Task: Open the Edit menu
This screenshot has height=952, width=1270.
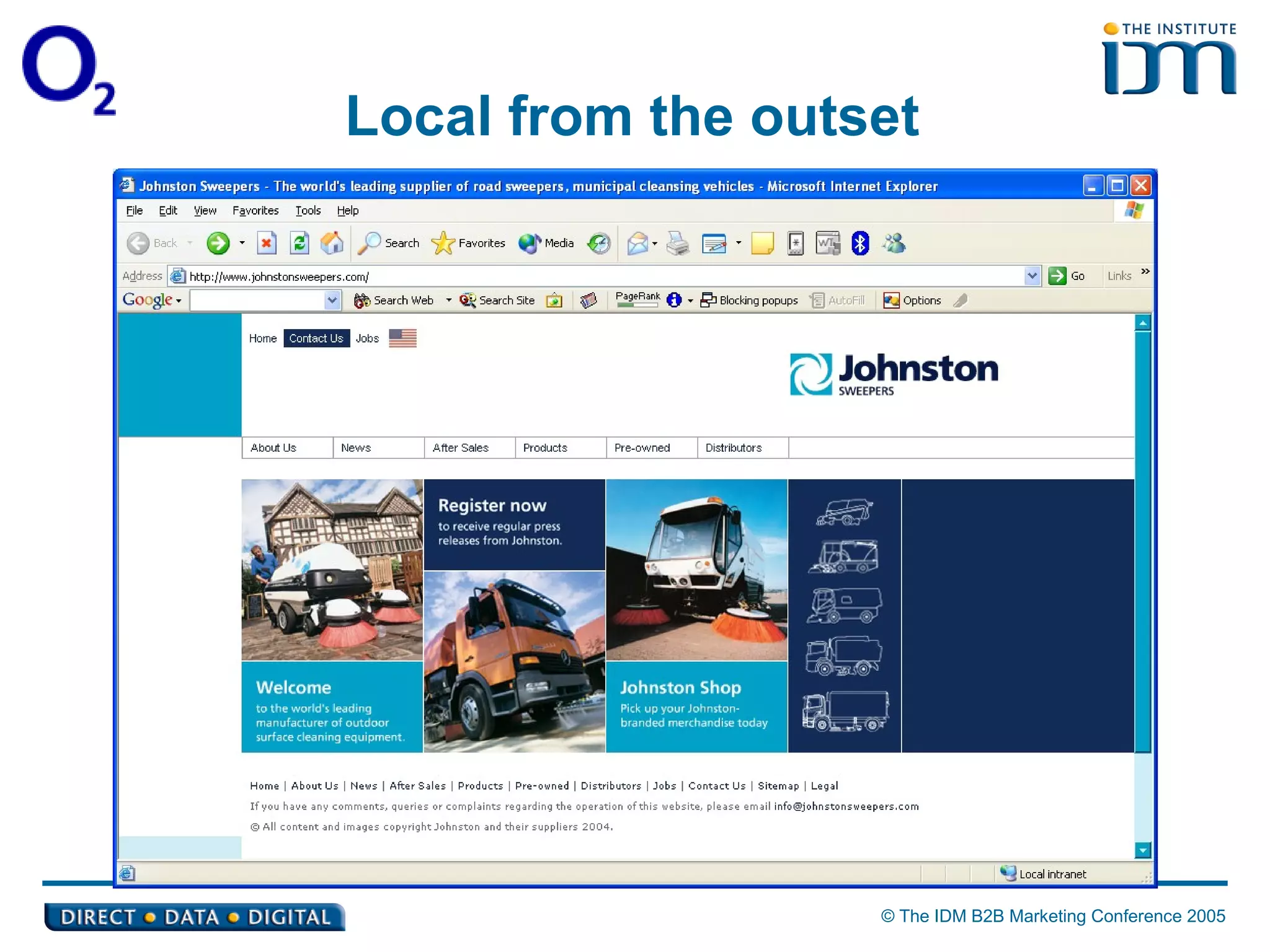Action: [x=168, y=211]
